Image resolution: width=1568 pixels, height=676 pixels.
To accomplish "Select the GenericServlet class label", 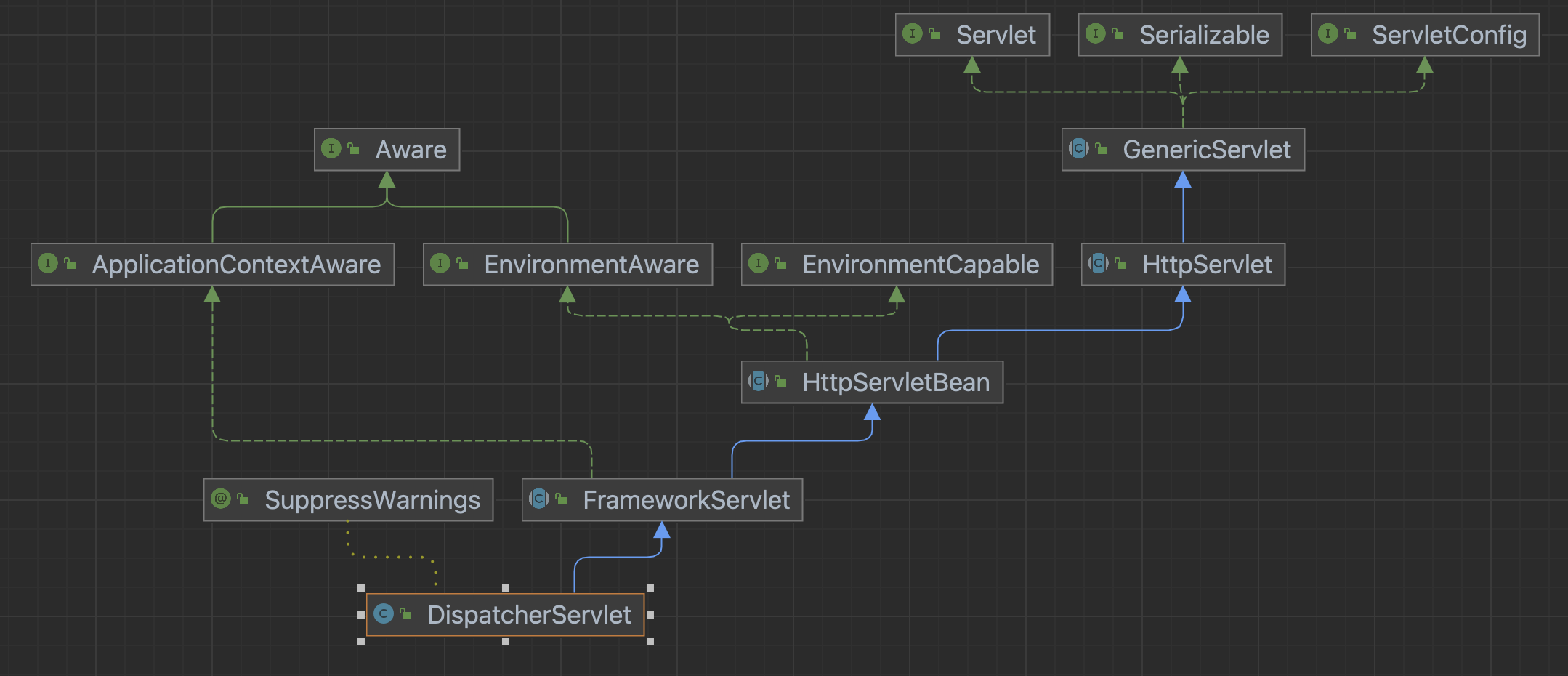I will (1207, 150).
